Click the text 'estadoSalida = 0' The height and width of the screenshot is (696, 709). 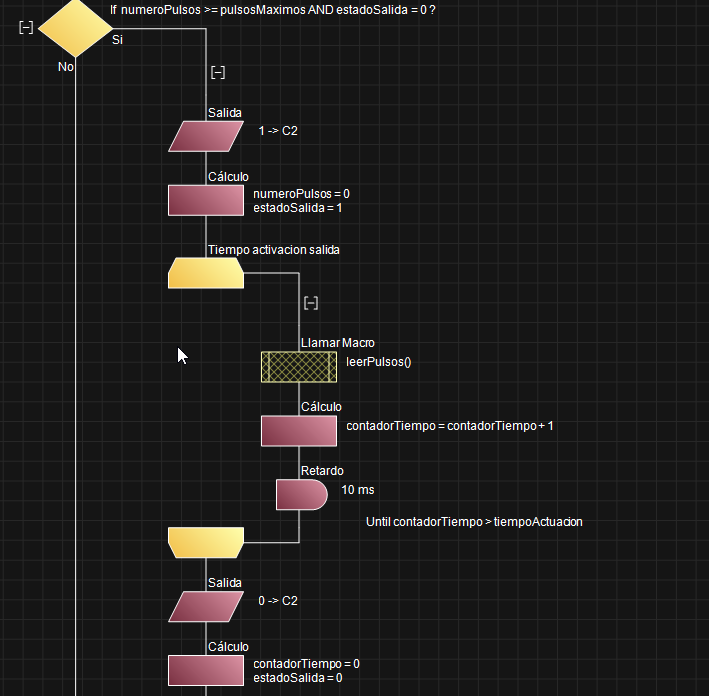click(298, 678)
